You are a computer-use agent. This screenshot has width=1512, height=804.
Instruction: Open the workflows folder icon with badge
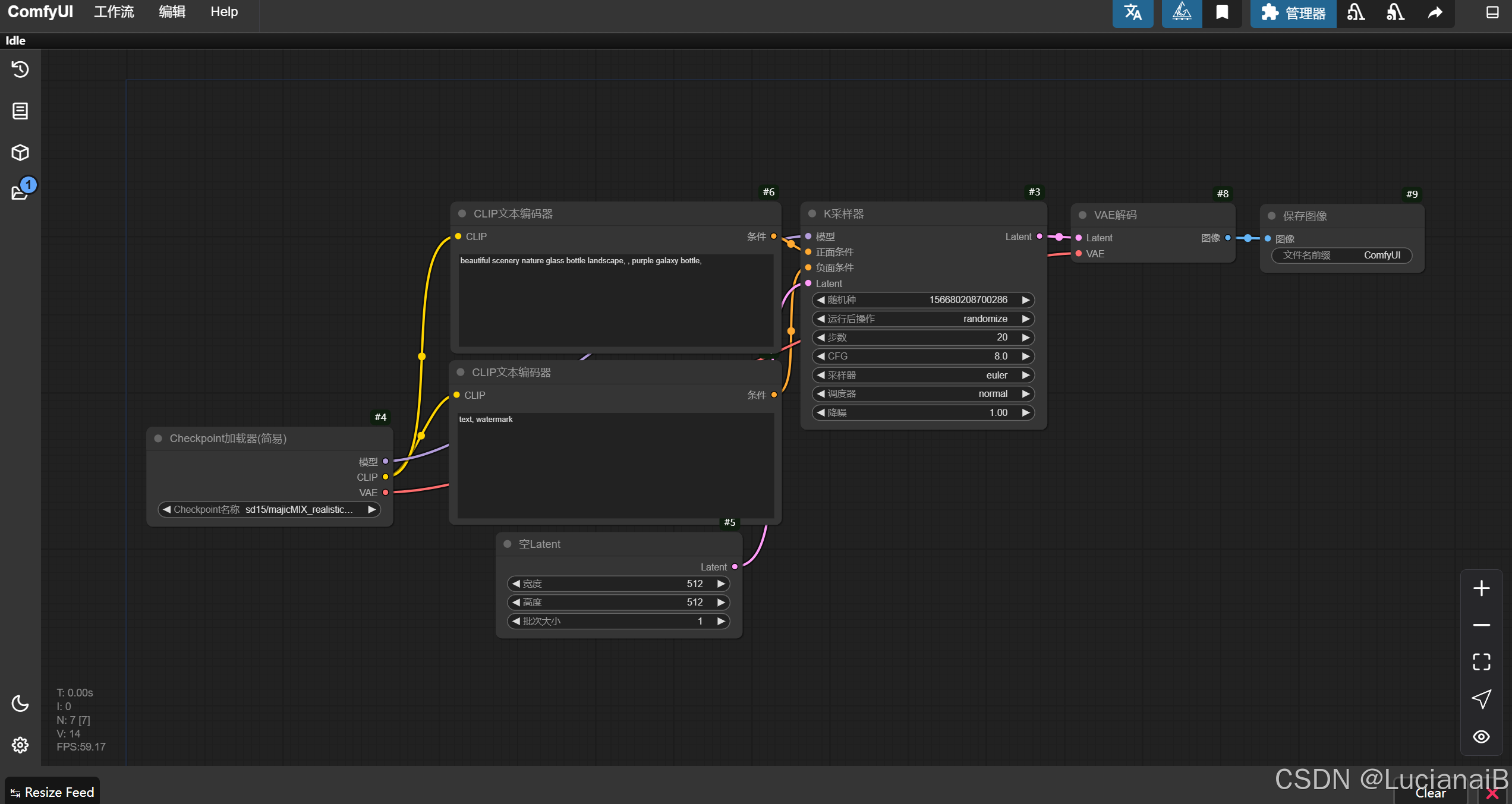click(20, 193)
